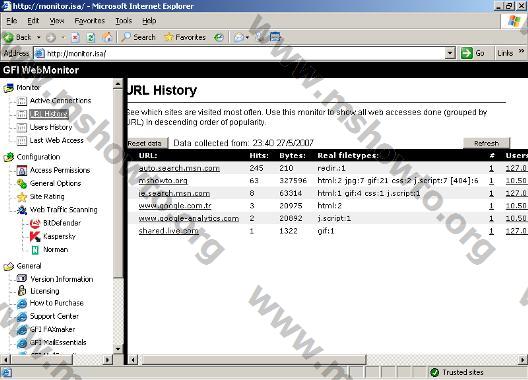The image size is (528, 380).
Task: Click the Hits column header
Action: click(259, 156)
